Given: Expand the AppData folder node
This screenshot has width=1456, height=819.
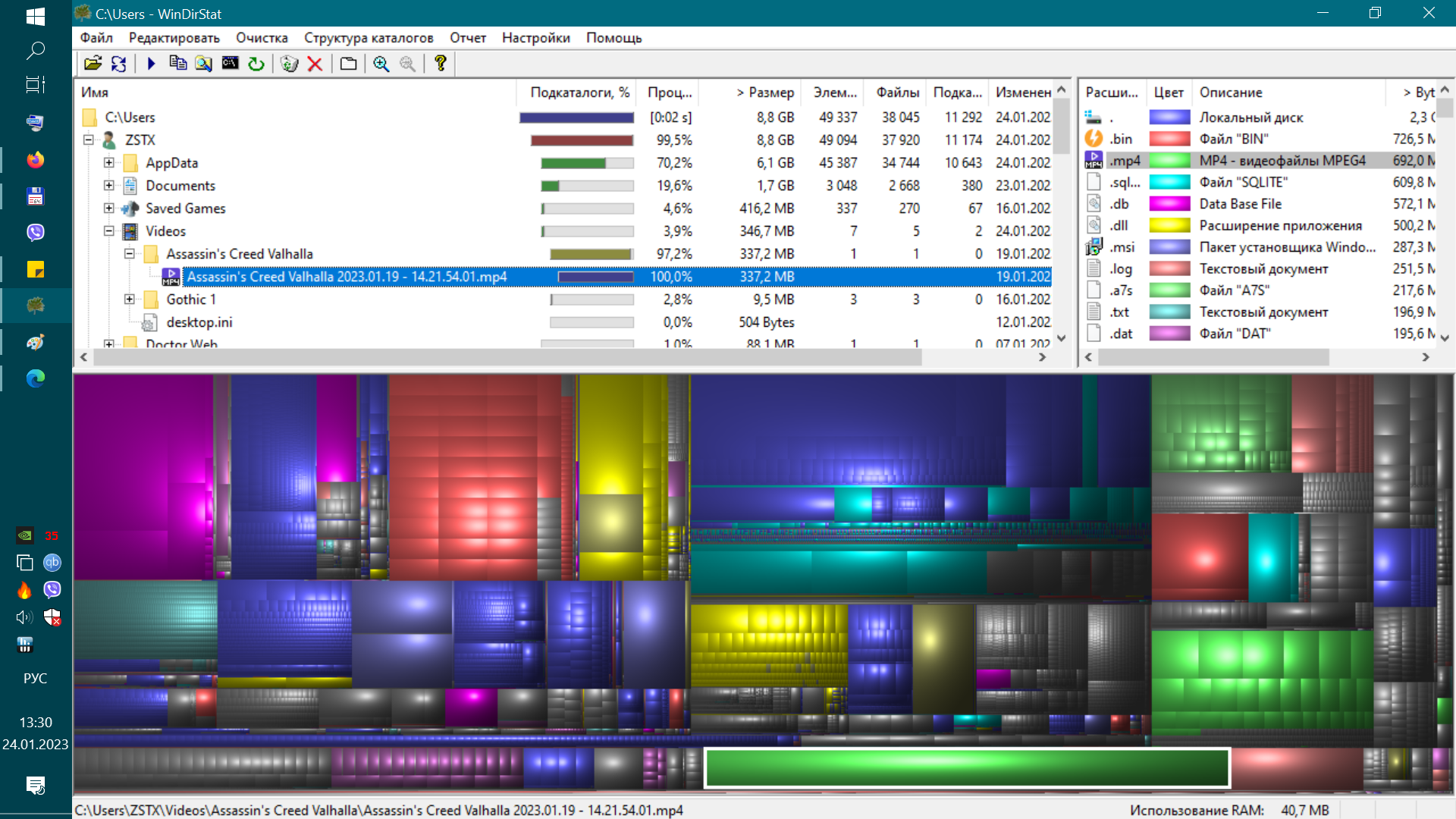Looking at the screenshot, I should click(109, 163).
